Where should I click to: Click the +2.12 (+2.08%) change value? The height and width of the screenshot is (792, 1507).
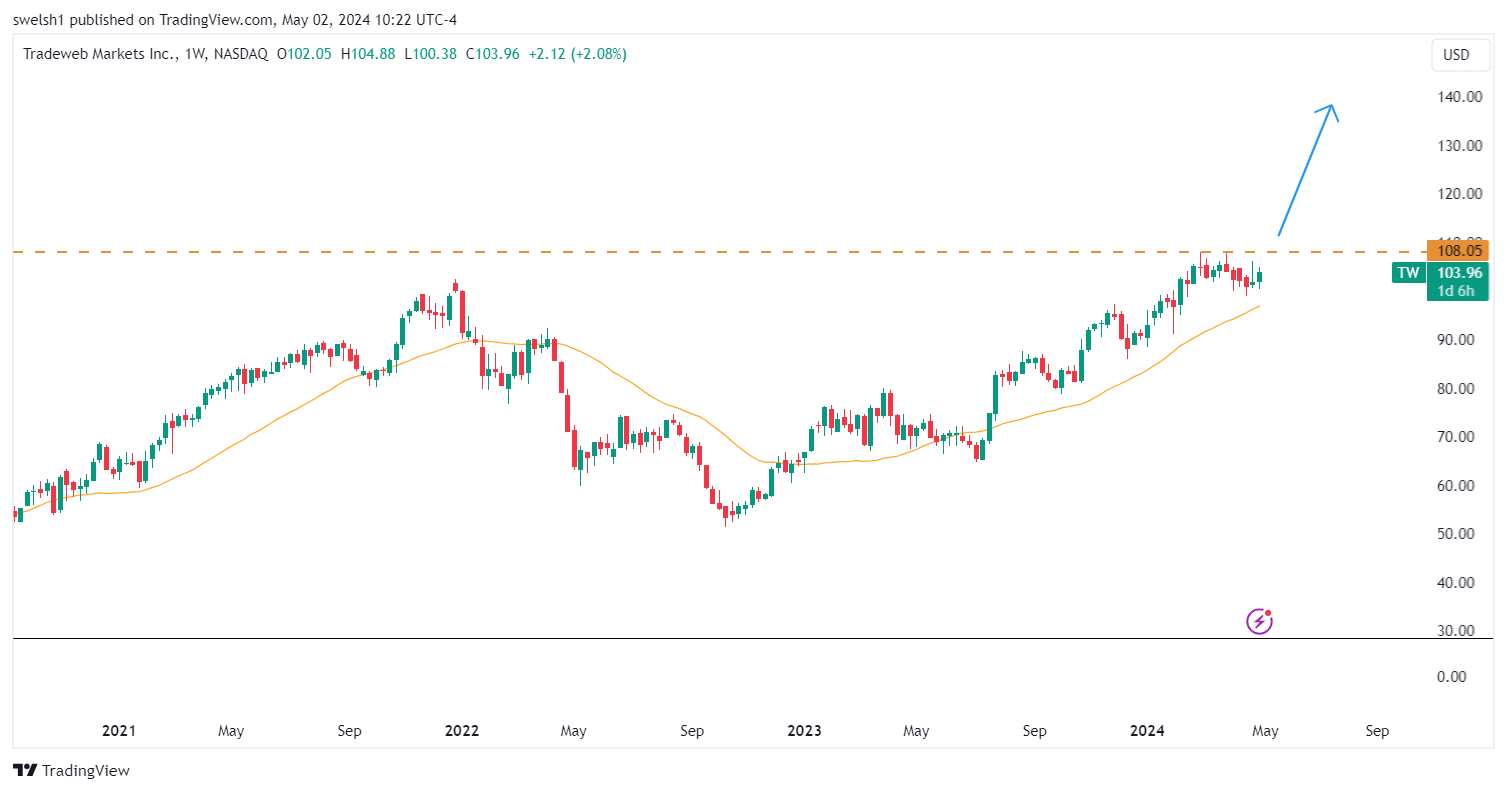[x=576, y=55]
